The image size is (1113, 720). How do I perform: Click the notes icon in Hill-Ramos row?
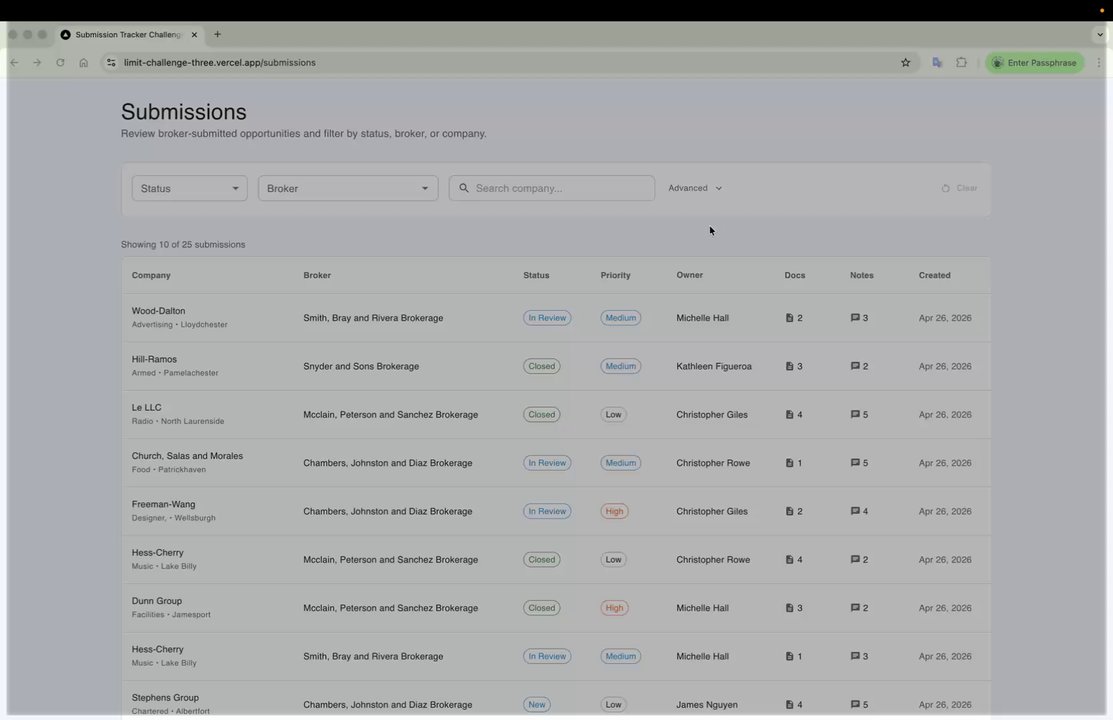pyautogui.click(x=855, y=366)
